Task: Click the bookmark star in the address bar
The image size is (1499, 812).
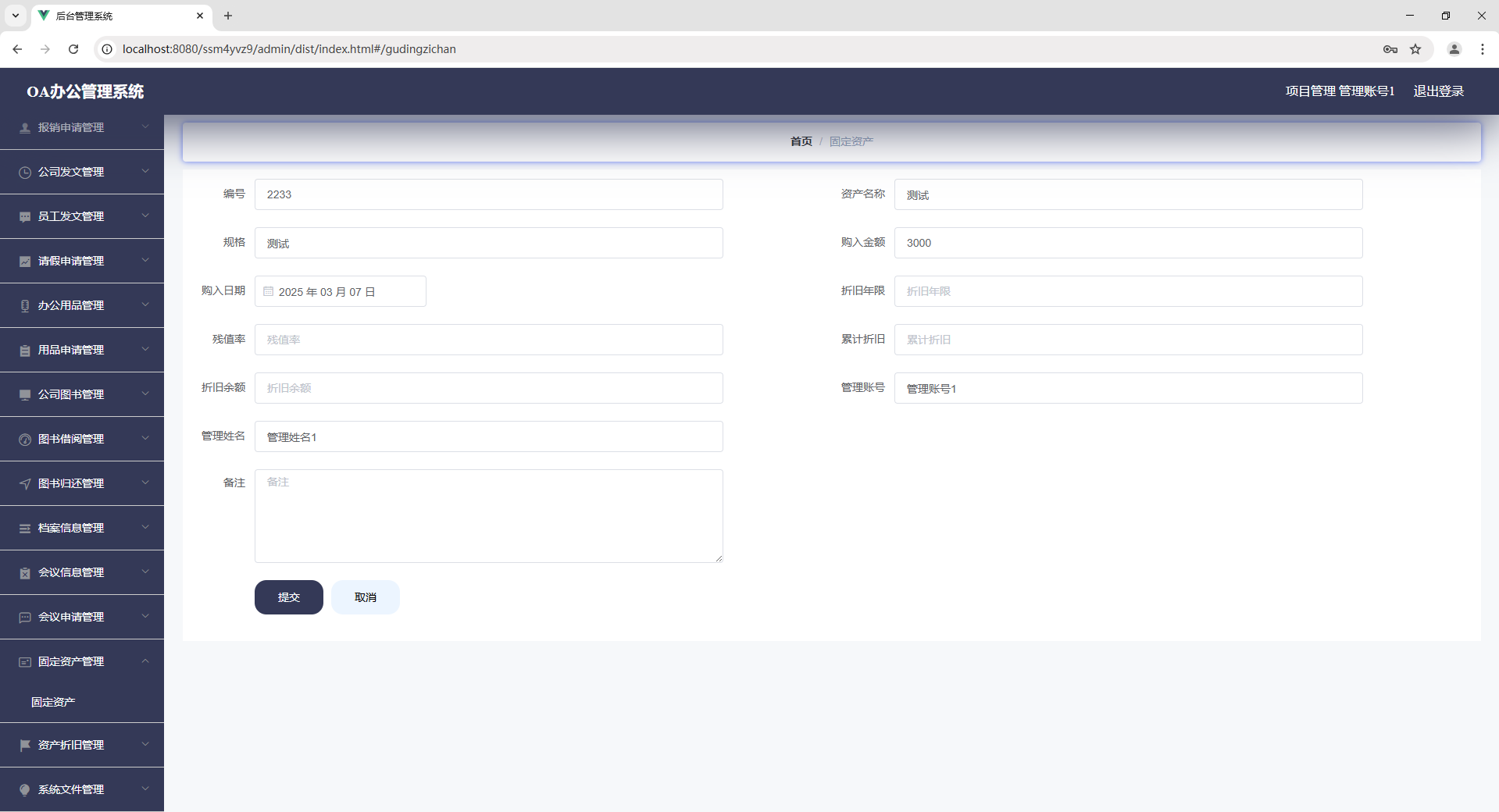Action: click(x=1415, y=48)
